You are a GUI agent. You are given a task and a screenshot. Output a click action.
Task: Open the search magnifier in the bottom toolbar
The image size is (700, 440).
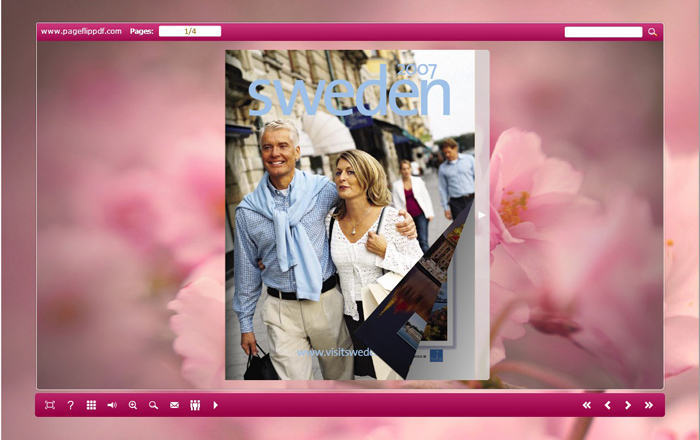tap(154, 405)
